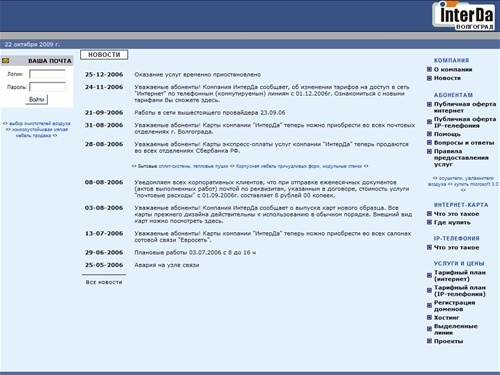Click the Услуги и цены section heading
Image resolution: width=500 pixels, height=375 pixels.
coord(459,263)
